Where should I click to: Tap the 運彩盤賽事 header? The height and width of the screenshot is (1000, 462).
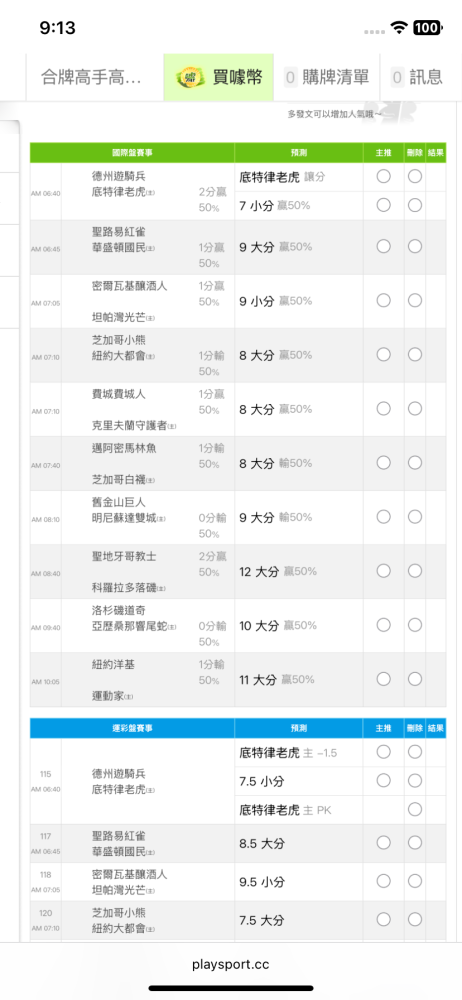pos(132,728)
